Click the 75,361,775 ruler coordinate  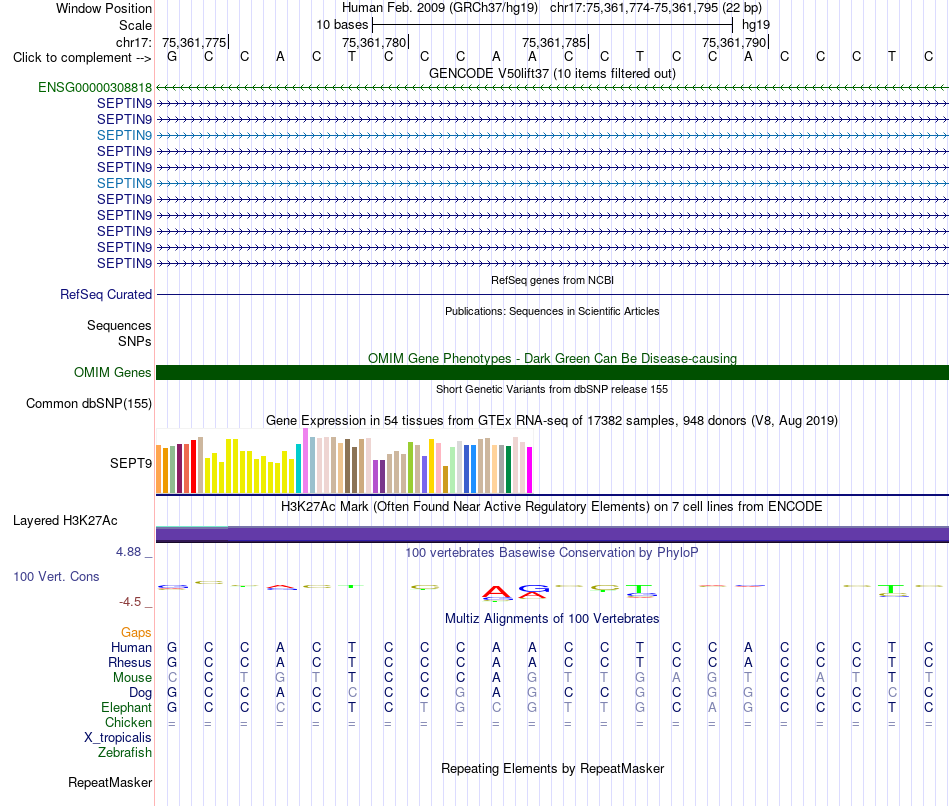[194, 42]
